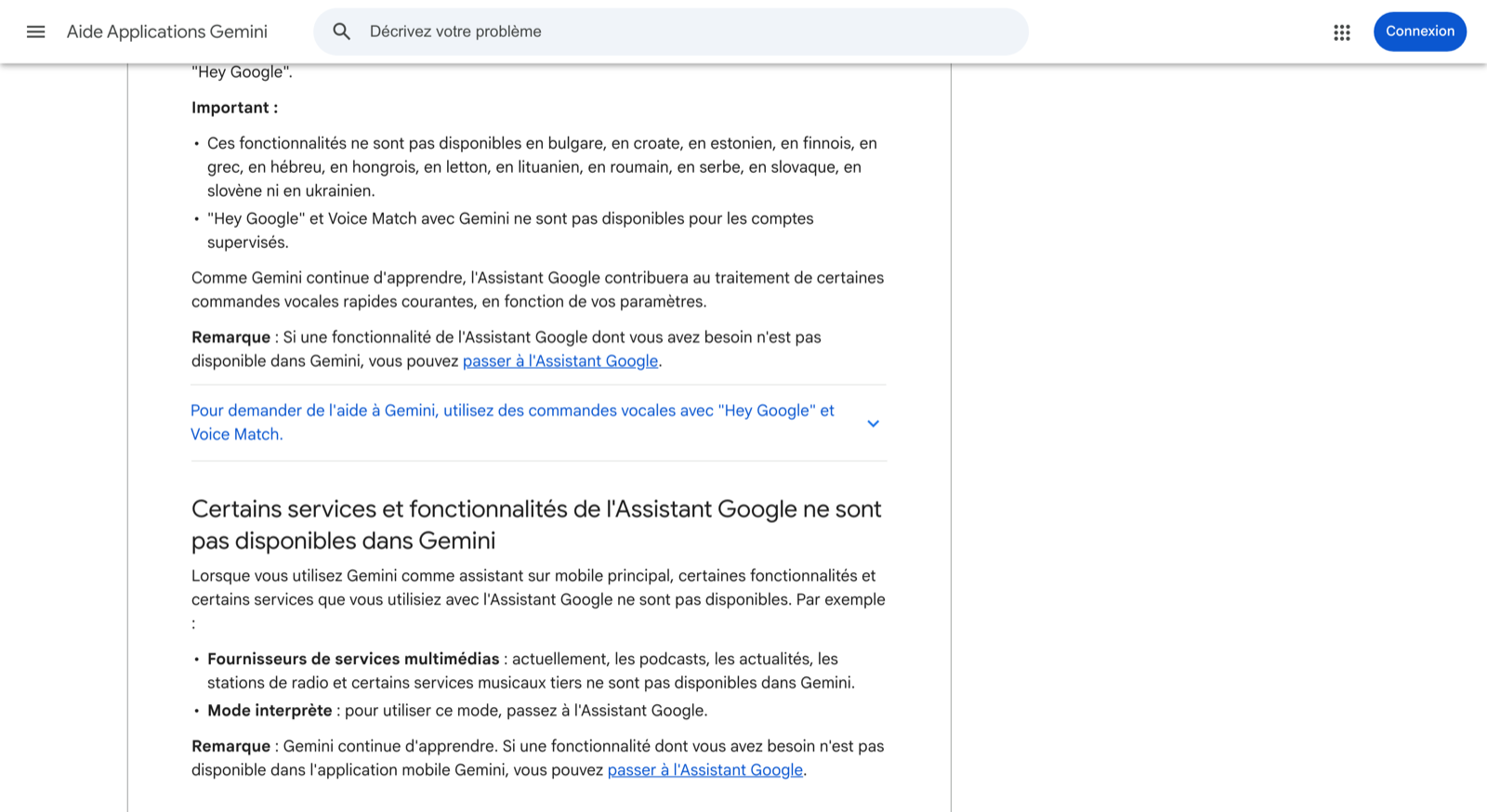
Task: Open the Google apps grid
Action: click(x=1342, y=33)
